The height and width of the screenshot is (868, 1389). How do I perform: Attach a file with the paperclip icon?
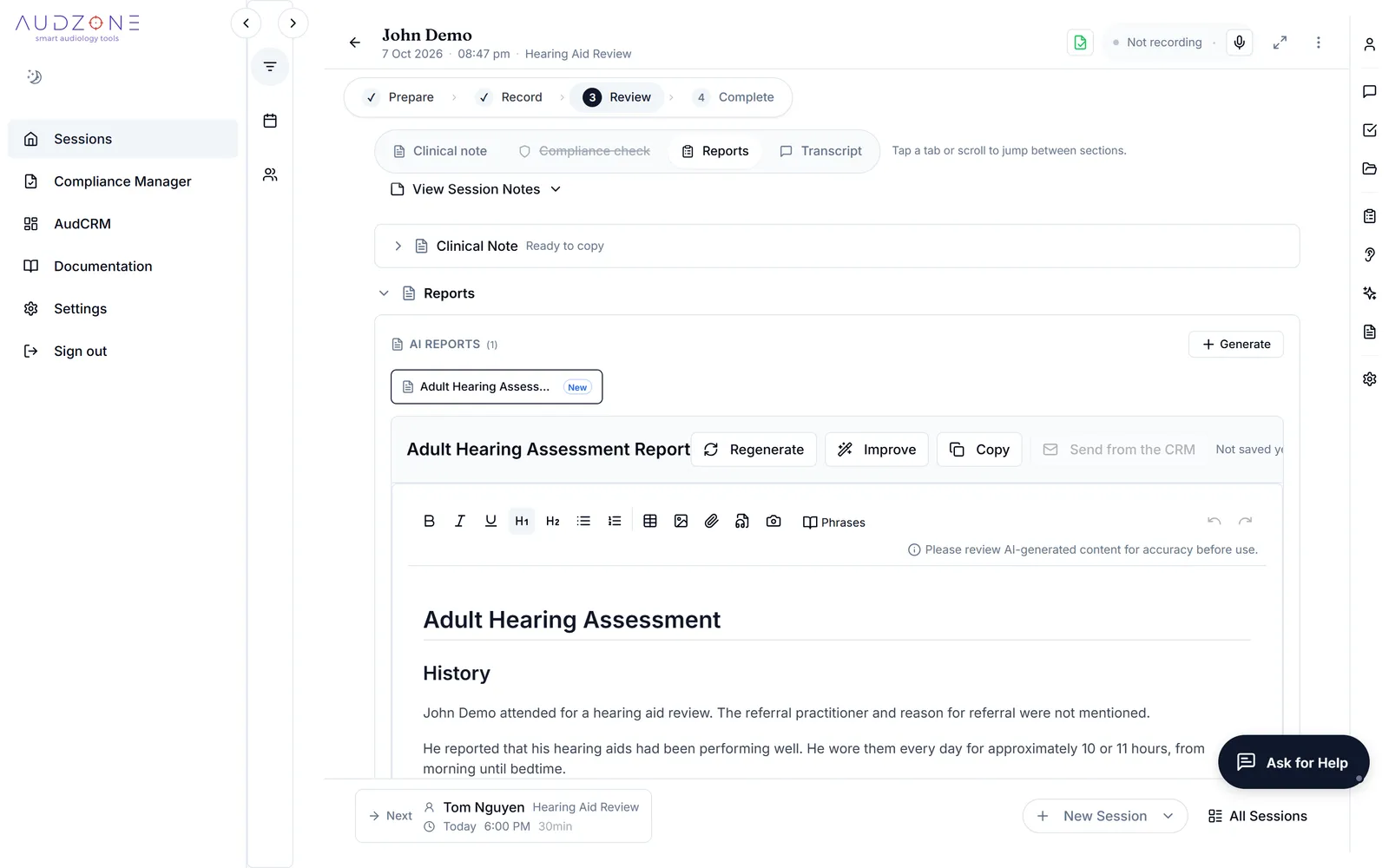(712, 521)
